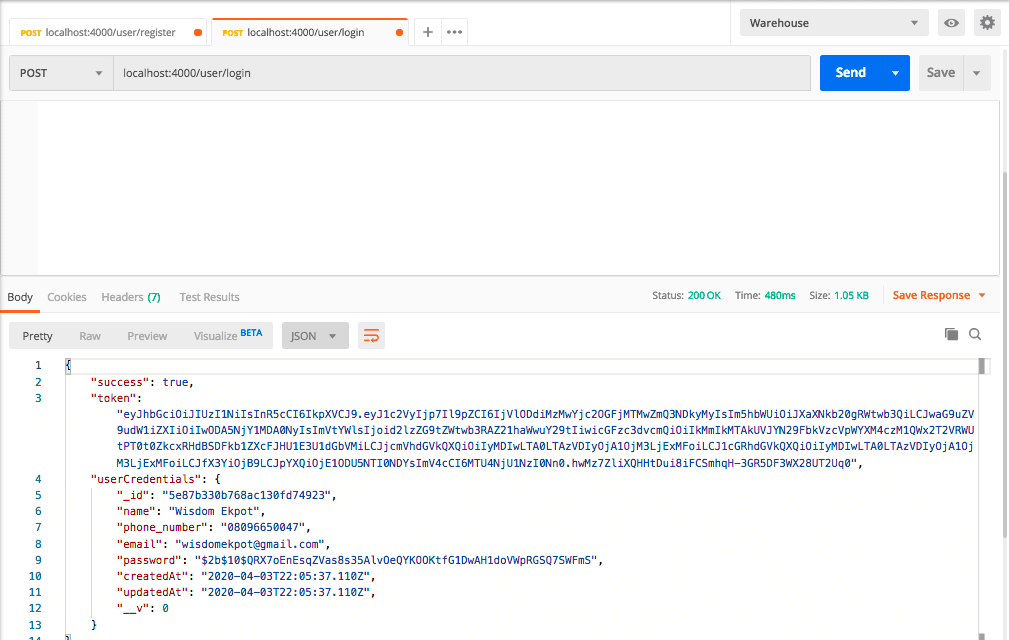Switch to the user/register request tab
Image resolution: width=1009 pixels, height=640 pixels.
tap(108, 32)
